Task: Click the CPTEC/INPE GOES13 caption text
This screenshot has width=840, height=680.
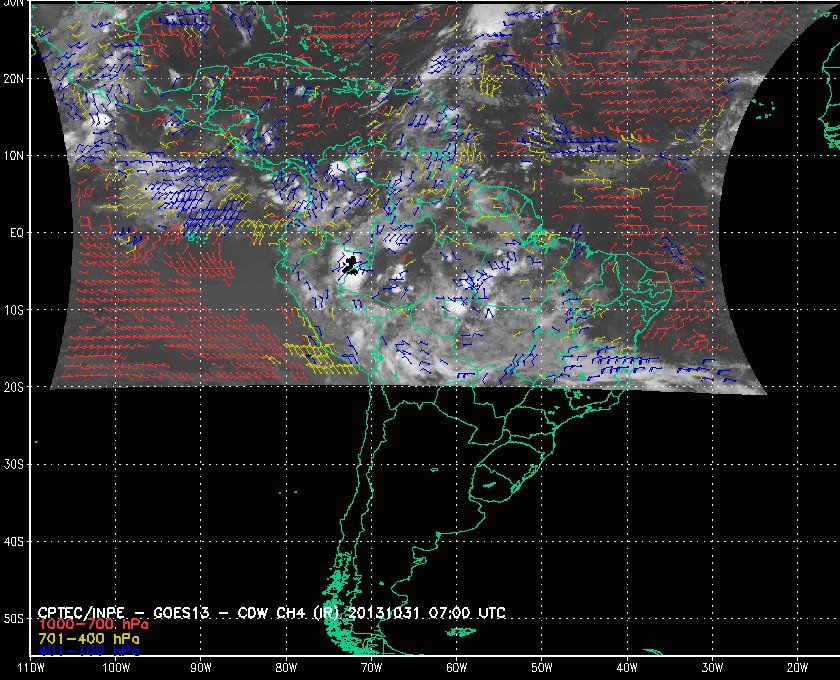Action: pyautogui.click(x=271, y=612)
